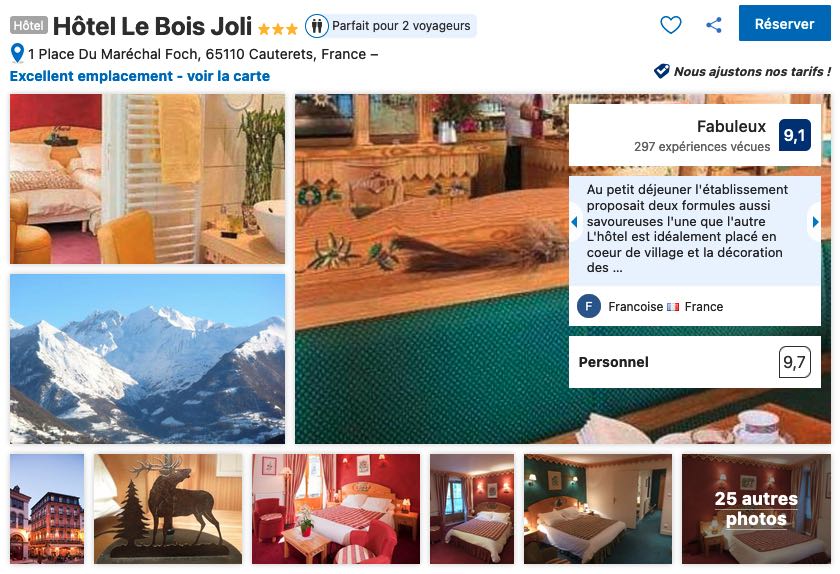This screenshot has height=574, width=840.
Task: Open the snowy mountain view photo
Action: point(147,359)
